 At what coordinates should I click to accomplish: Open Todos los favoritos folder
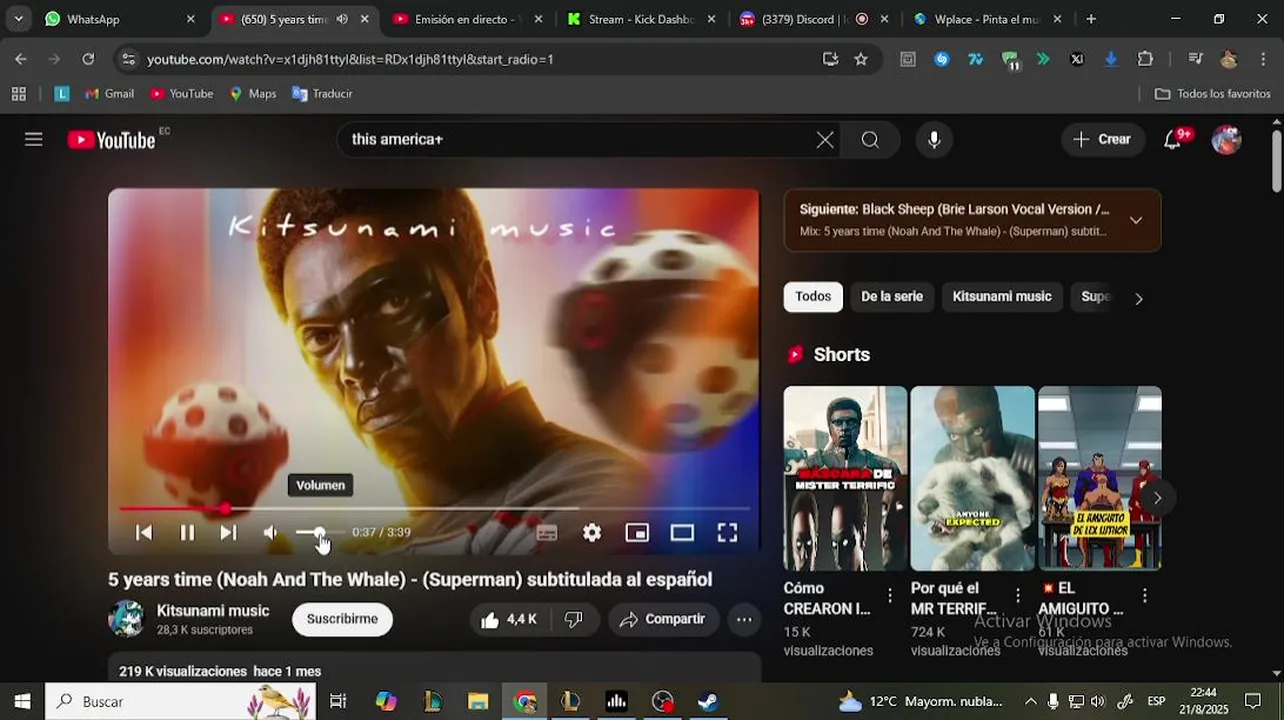[x=1212, y=94]
